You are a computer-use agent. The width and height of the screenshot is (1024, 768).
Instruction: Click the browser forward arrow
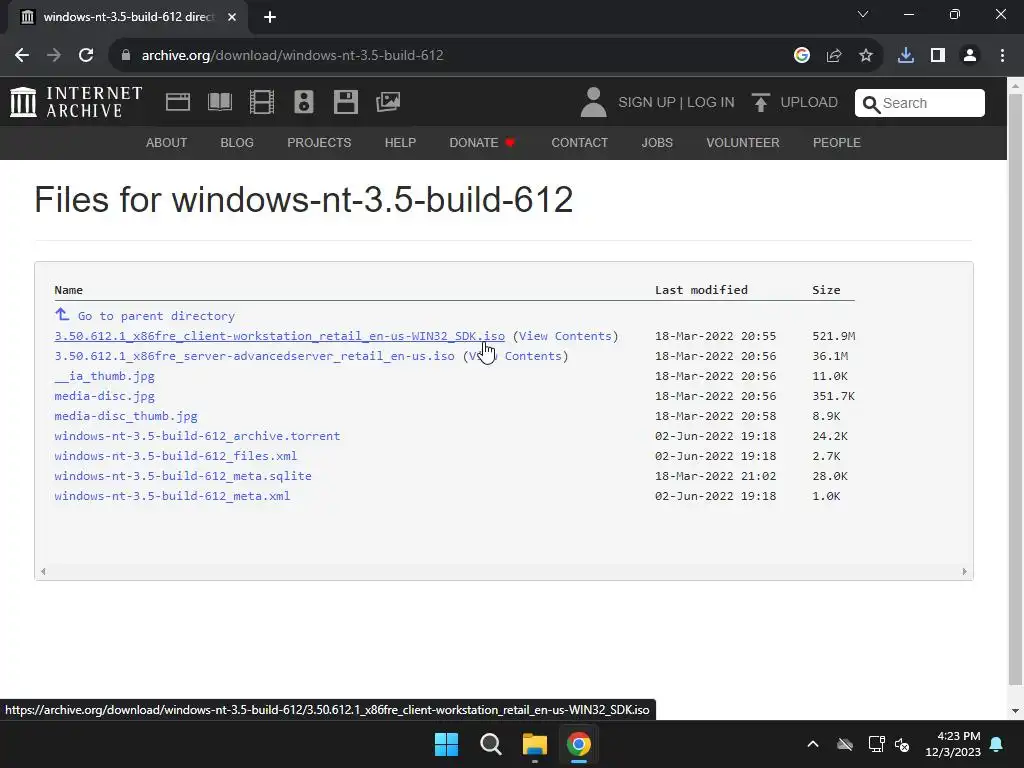click(x=54, y=55)
